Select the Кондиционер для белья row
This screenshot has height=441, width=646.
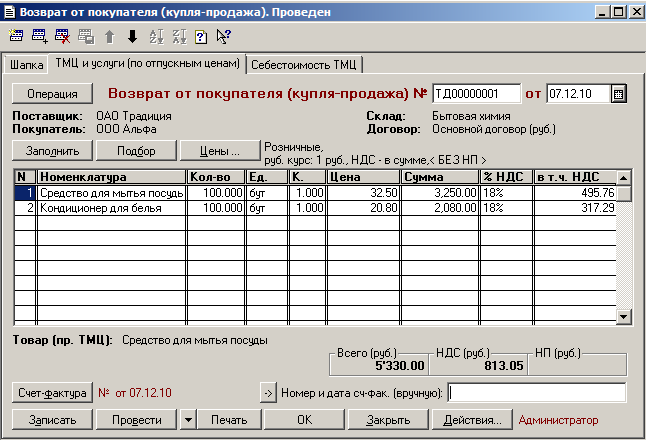(110, 208)
